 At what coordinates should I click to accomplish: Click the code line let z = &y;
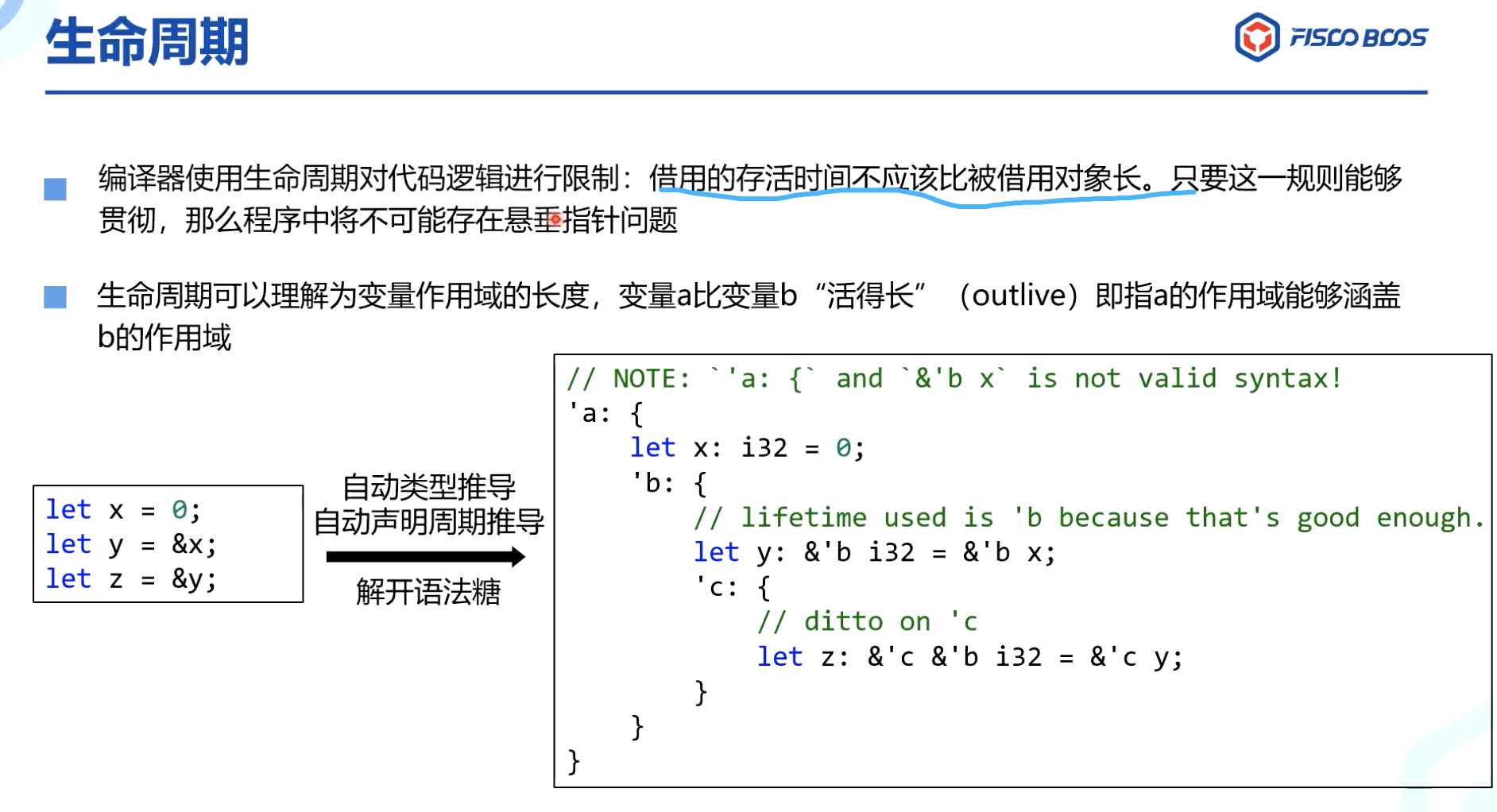click(131, 579)
